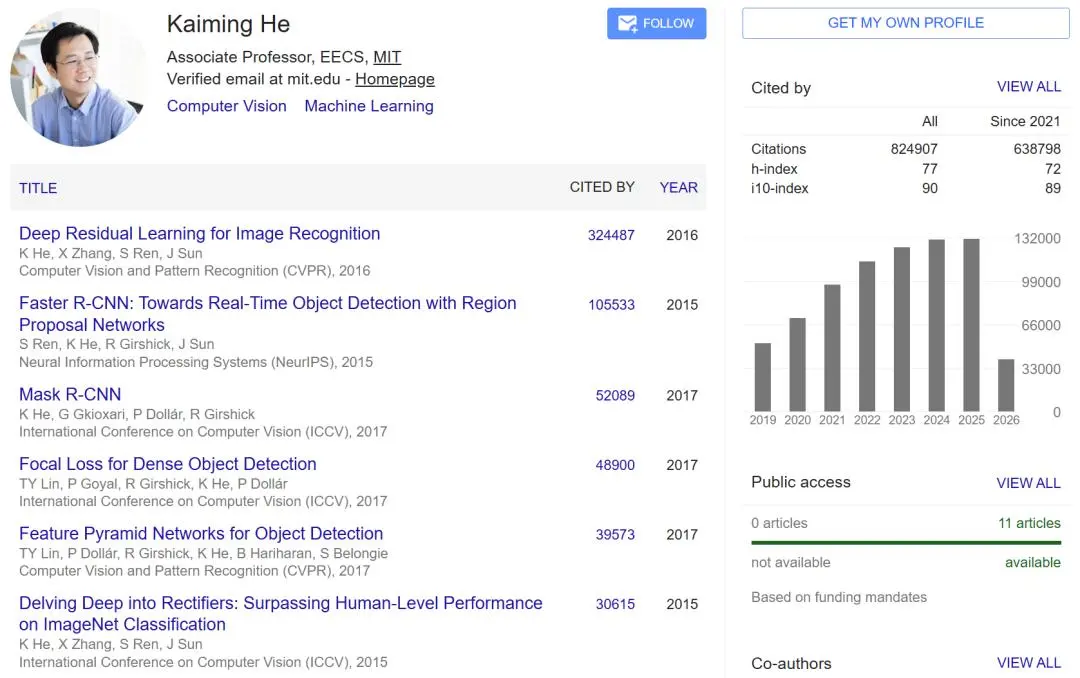Screen dimensions: 1080x678
Task: Open Delving Deep into Rectifiers paper
Action: 280,613
